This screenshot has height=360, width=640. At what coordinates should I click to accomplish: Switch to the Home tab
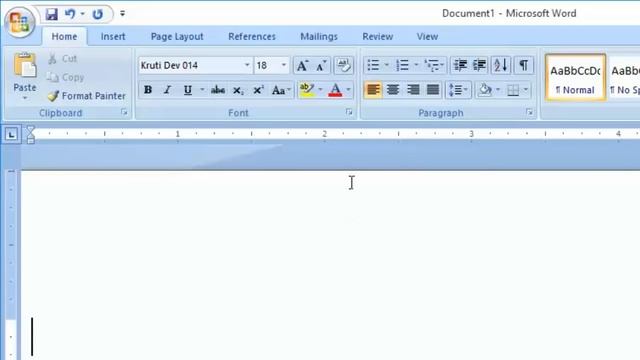pos(64,36)
